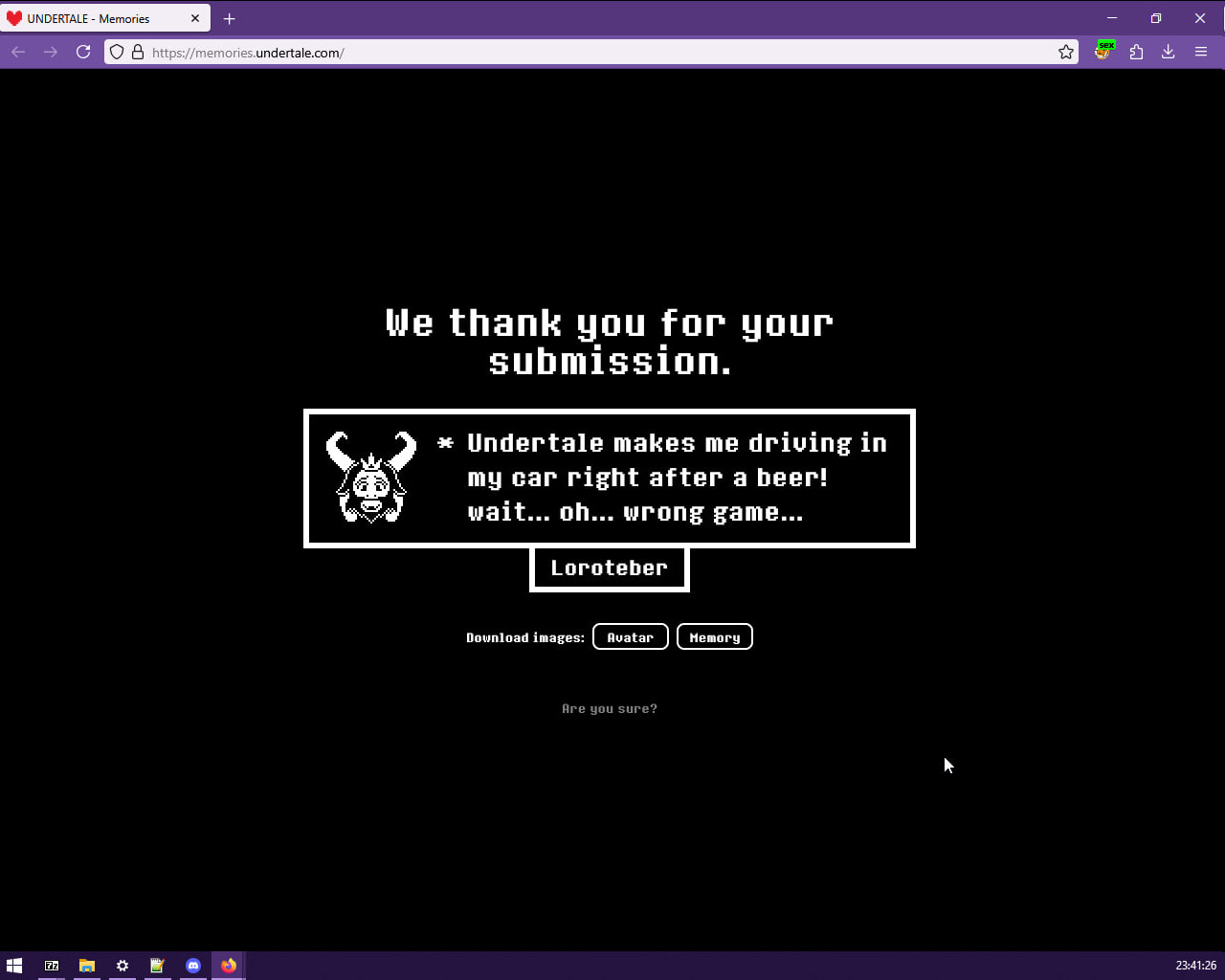Show the Downloads panel
Image resolution: width=1225 pixels, height=980 pixels.
(x=1169, y=53)
